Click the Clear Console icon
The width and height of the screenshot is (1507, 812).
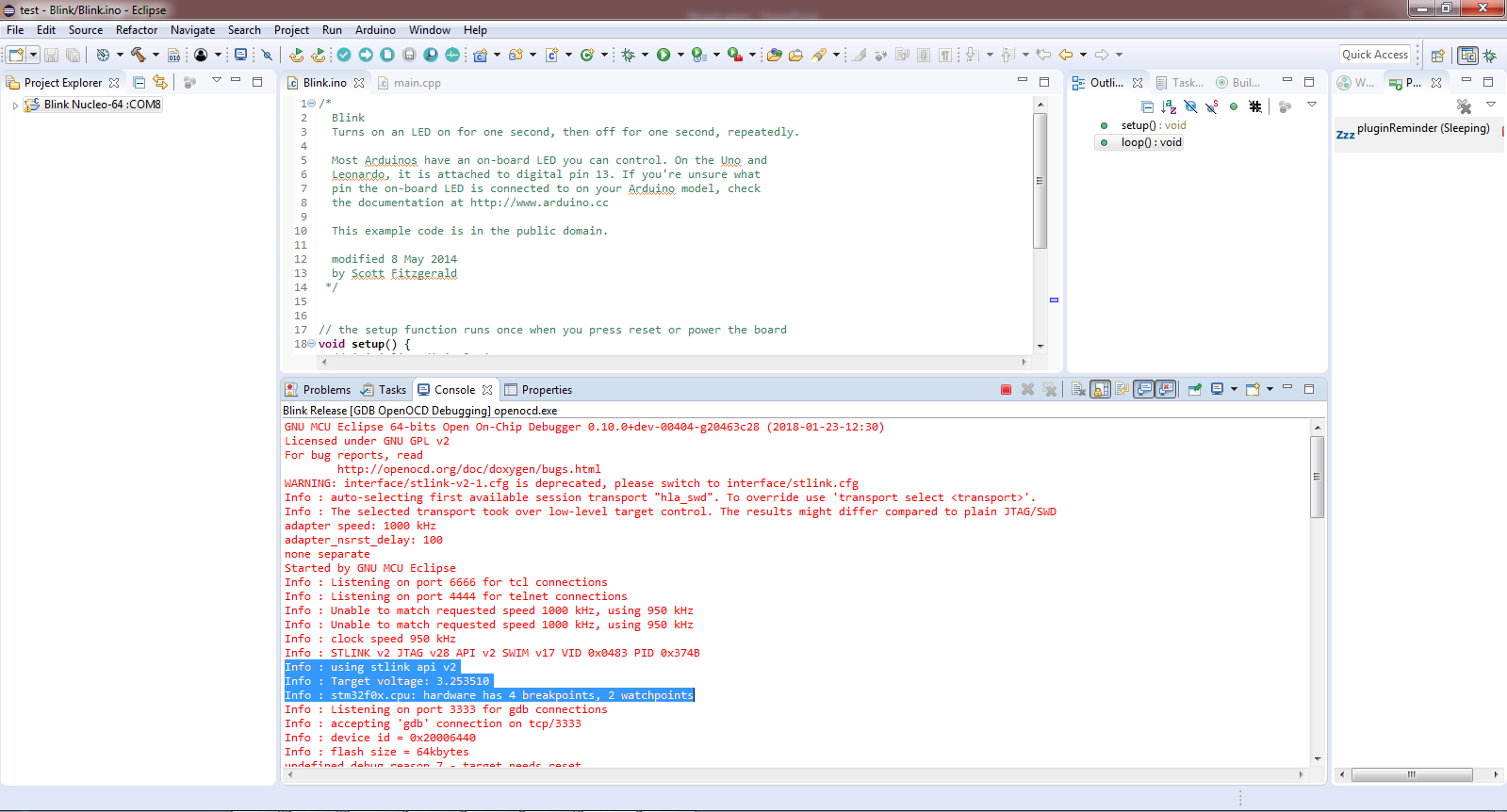(1078, 390)
